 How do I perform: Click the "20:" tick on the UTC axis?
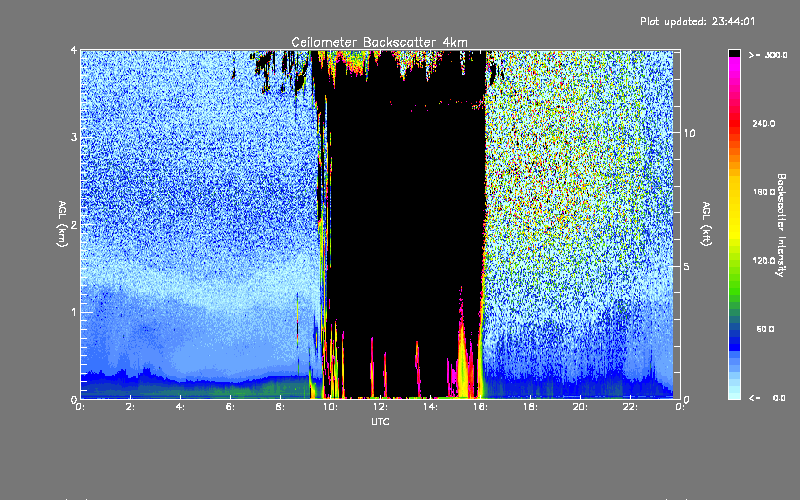click(x=580, y=407)
